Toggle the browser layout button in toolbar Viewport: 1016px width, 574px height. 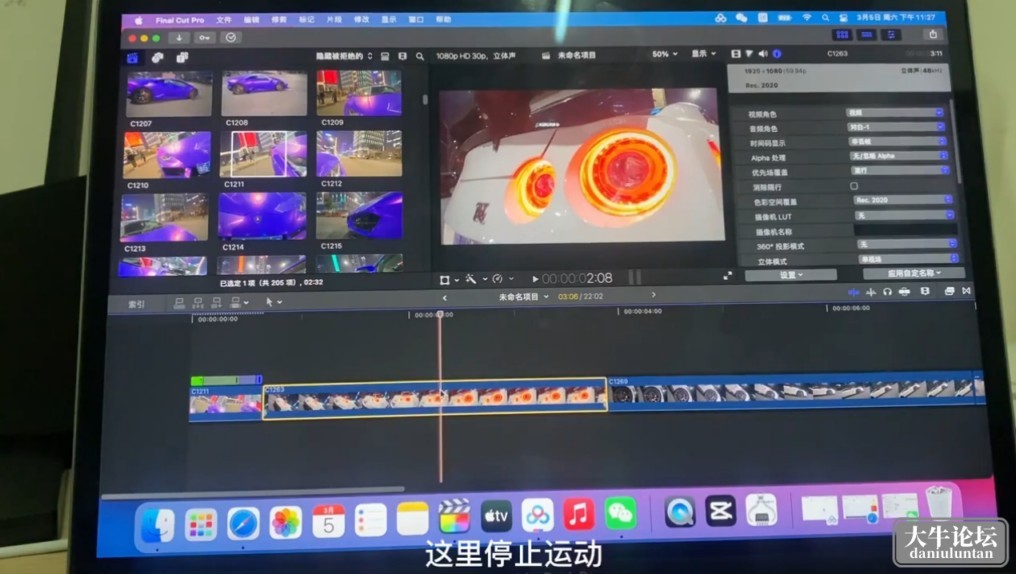point(842,34)
